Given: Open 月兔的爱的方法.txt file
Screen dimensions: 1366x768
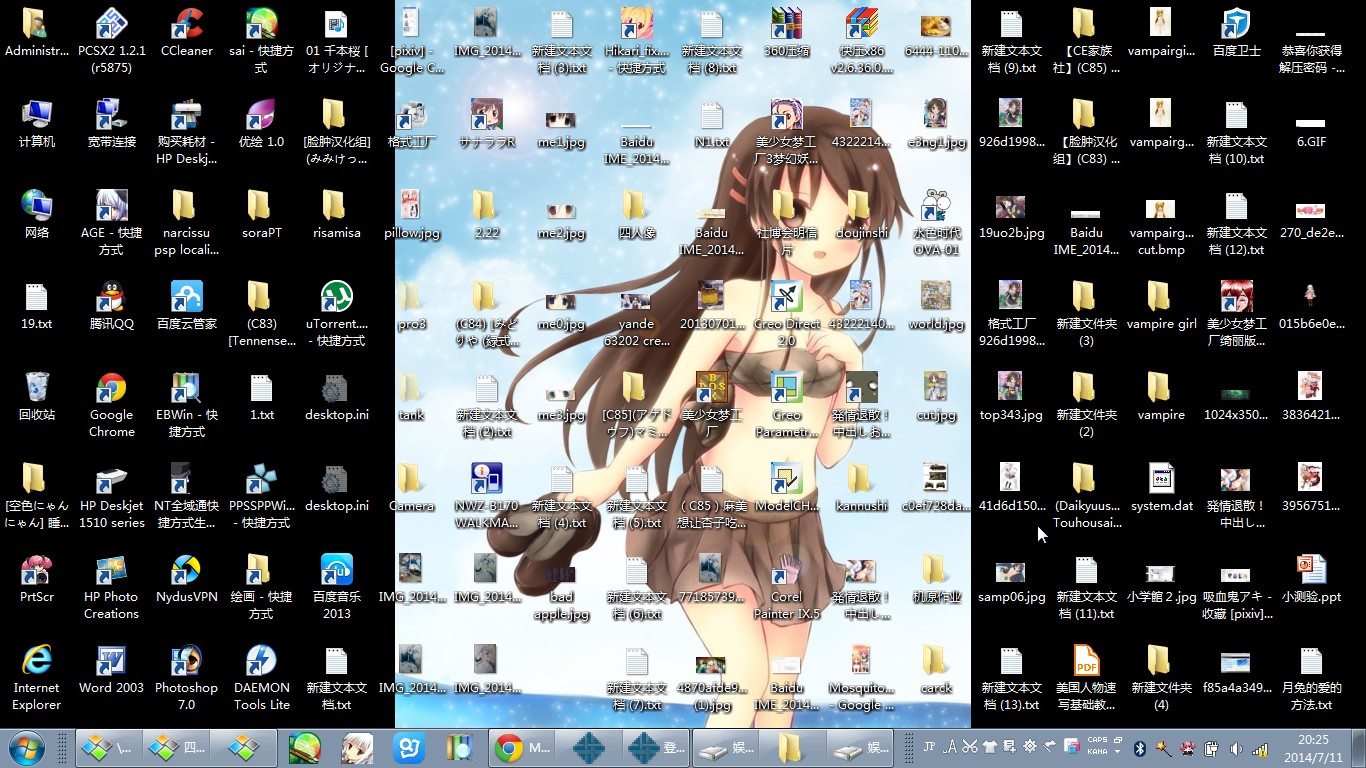Looking at the screenshot, I should [x=1311, y=660].
